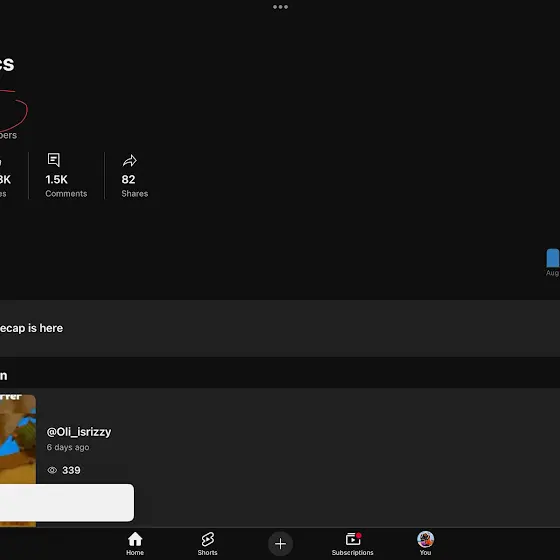Select the 339 view count
560x560 pixels.
[x=71, y=470]
